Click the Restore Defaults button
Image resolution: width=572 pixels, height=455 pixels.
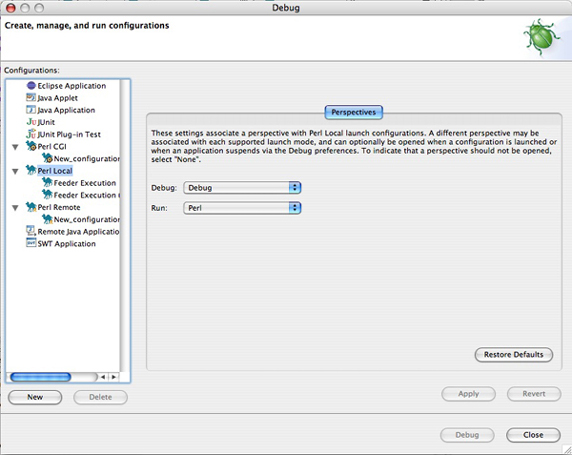[514, 354]
